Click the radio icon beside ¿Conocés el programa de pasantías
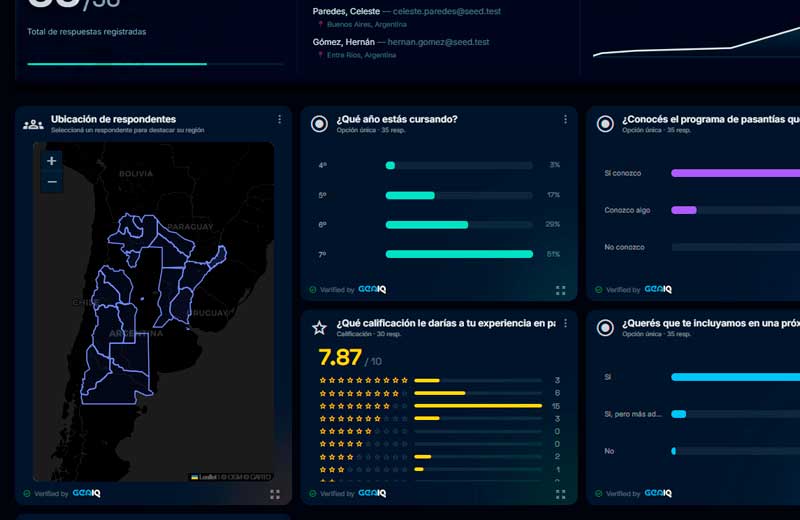 (605, 124)
